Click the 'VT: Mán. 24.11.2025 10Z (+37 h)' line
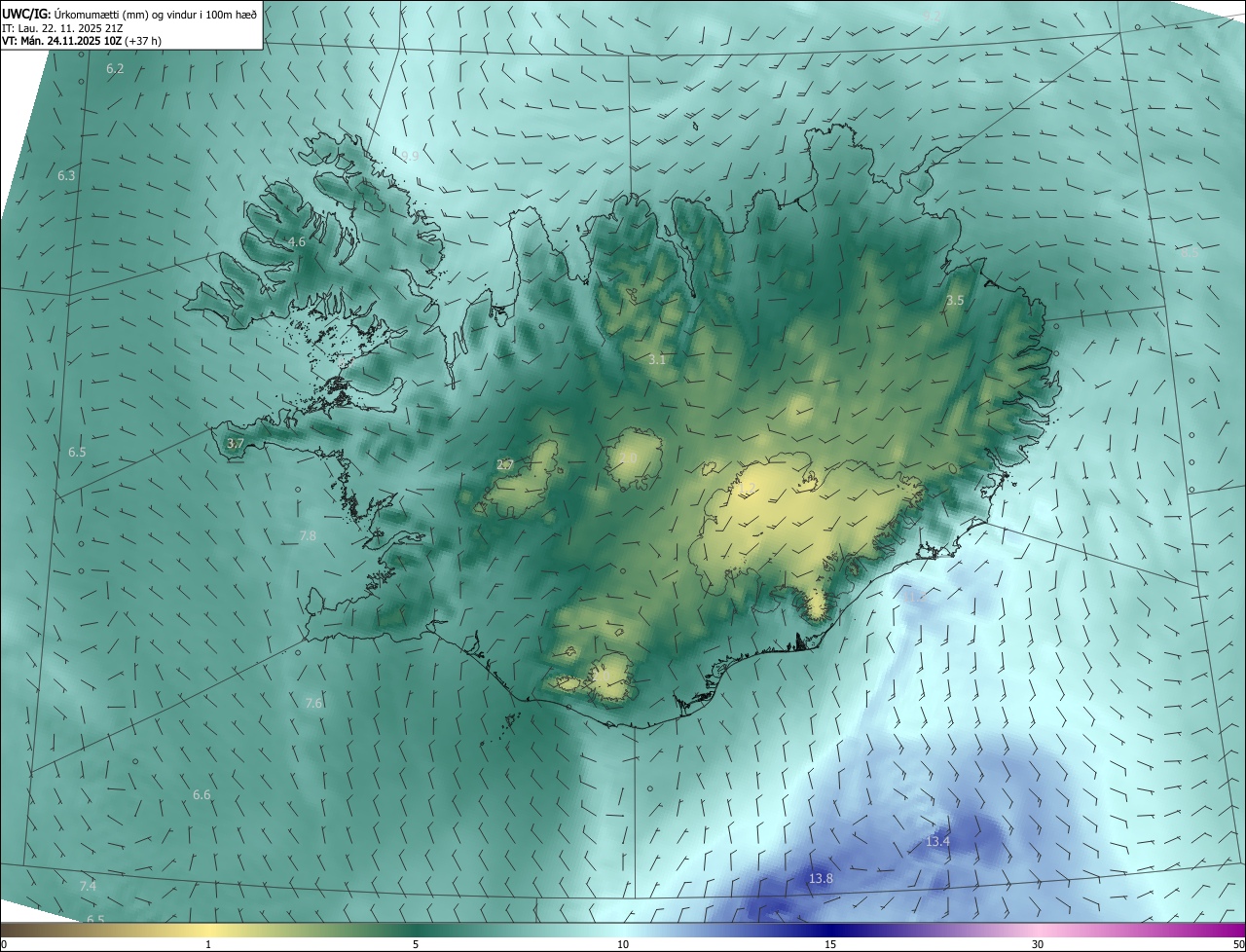 82,41
